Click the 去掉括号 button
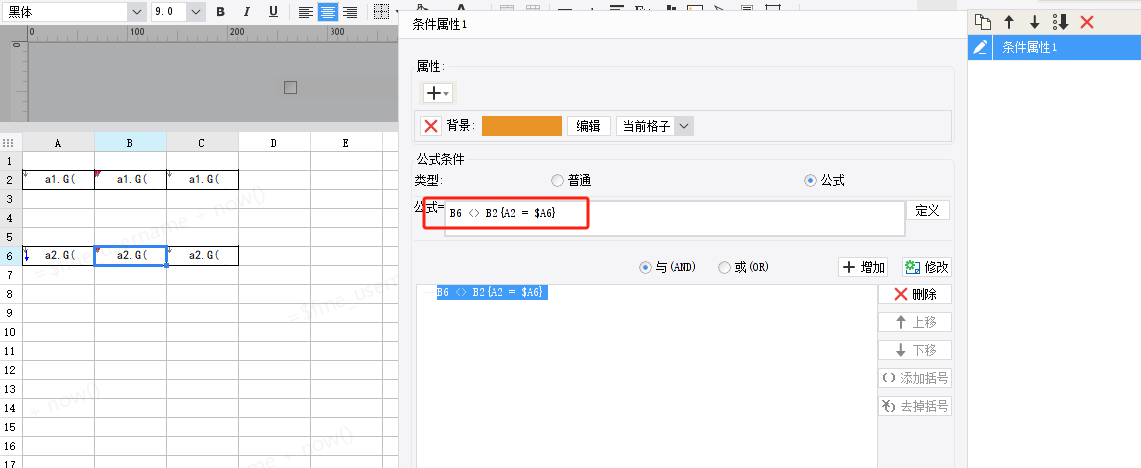This screenshot has width=1141, height=468. tap(915, 406)
